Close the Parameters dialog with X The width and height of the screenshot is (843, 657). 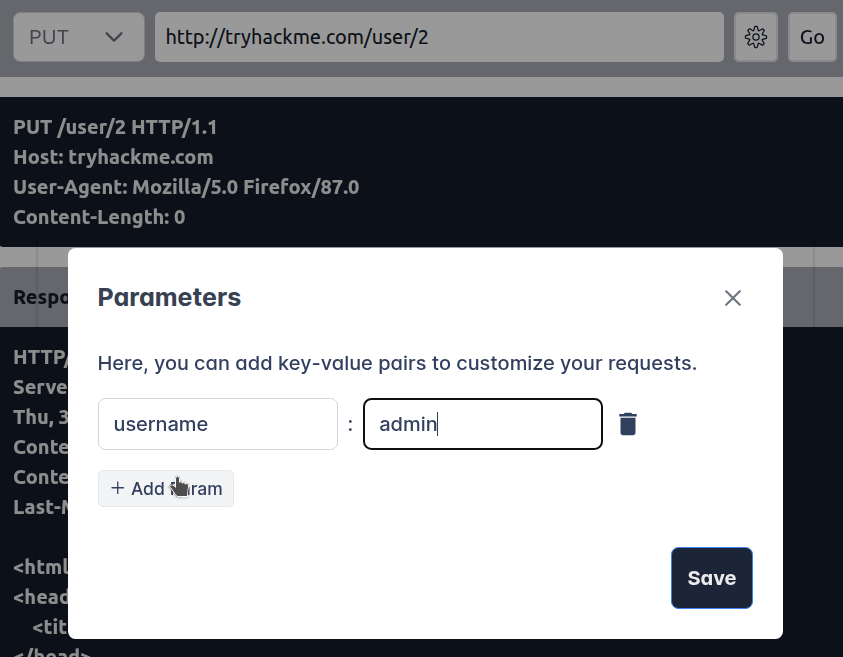point(733,298)
